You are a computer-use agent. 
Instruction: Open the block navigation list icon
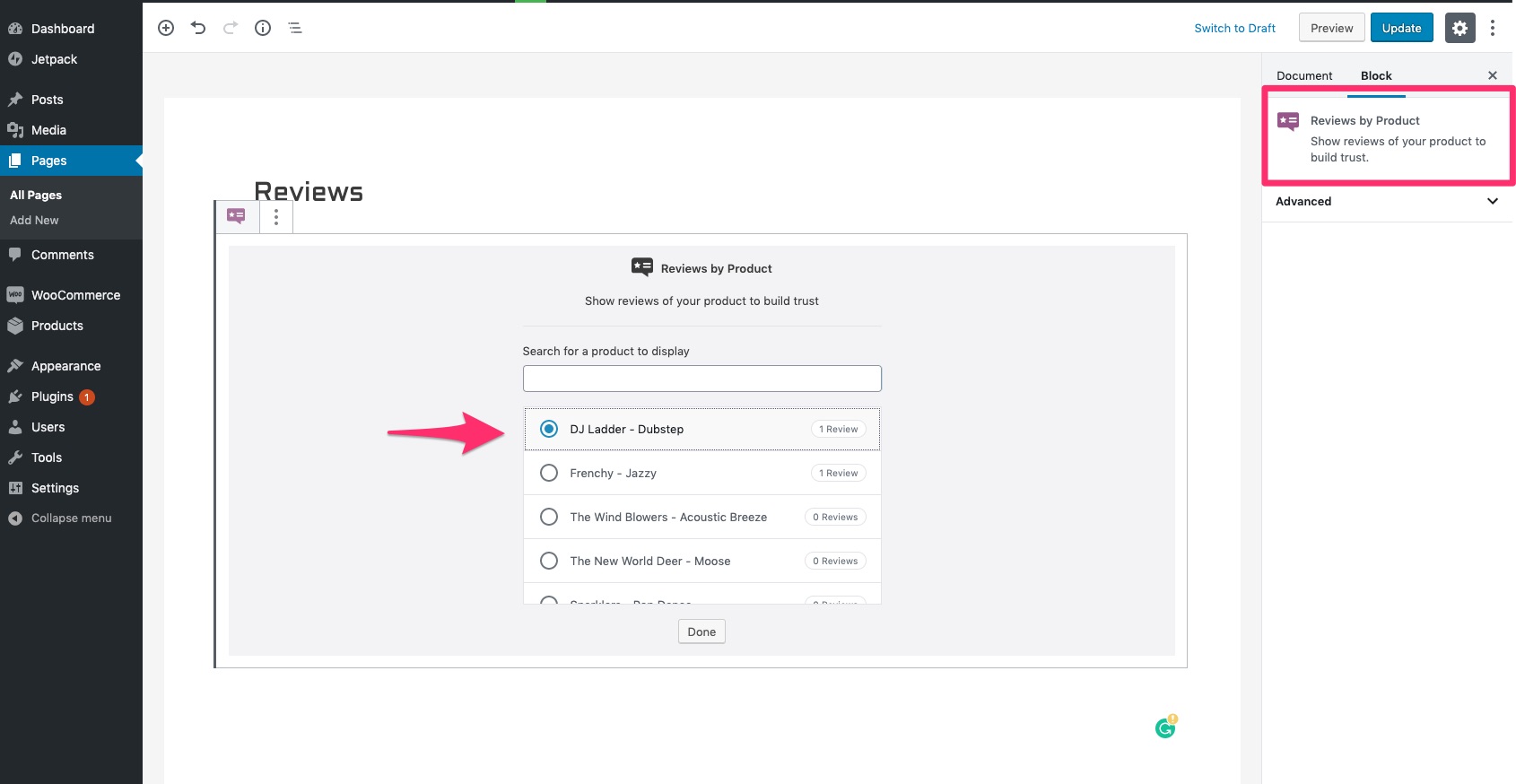click(x=295, y=28)
